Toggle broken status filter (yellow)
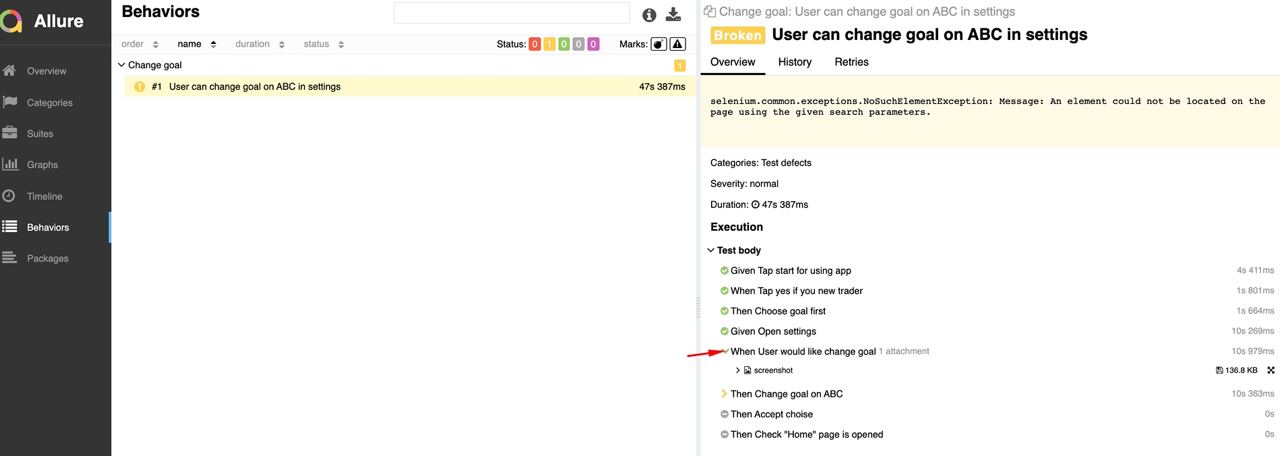1280x456 pixels. (x=549, y=44)
